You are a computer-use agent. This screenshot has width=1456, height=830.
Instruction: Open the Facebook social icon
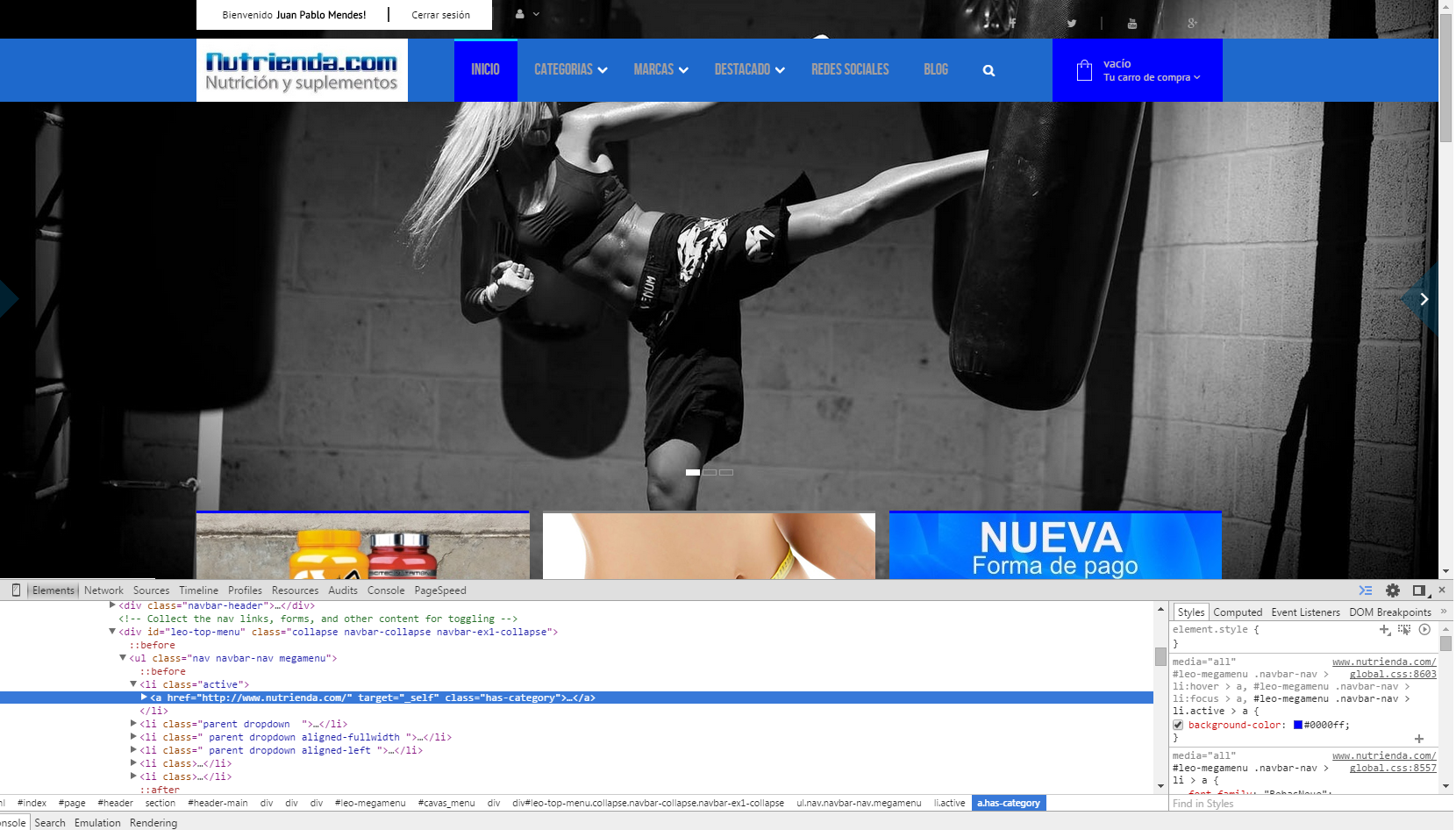point(1011,24)
